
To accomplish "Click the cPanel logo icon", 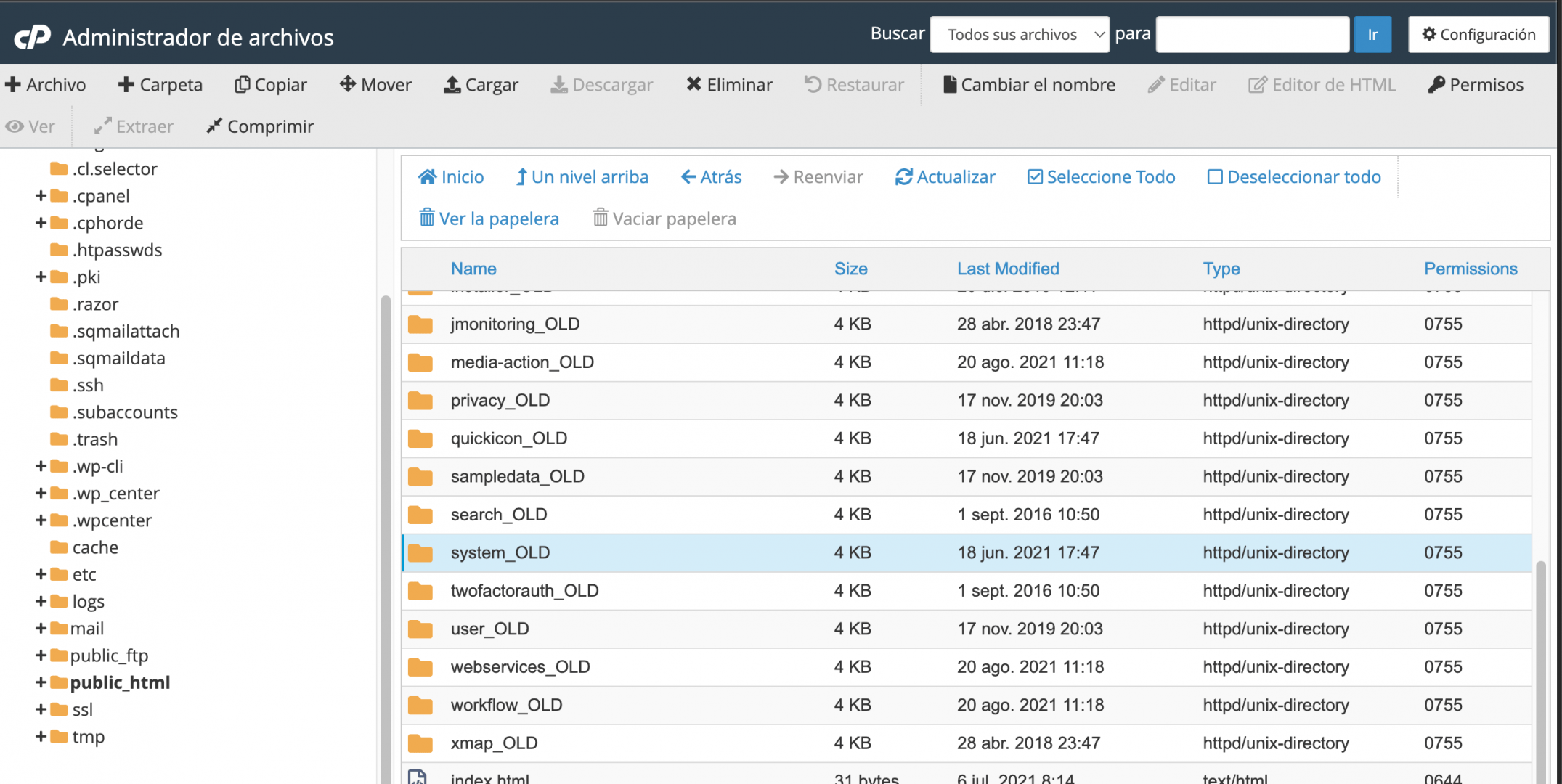I will pyautogui.click(x=33, y=36).
